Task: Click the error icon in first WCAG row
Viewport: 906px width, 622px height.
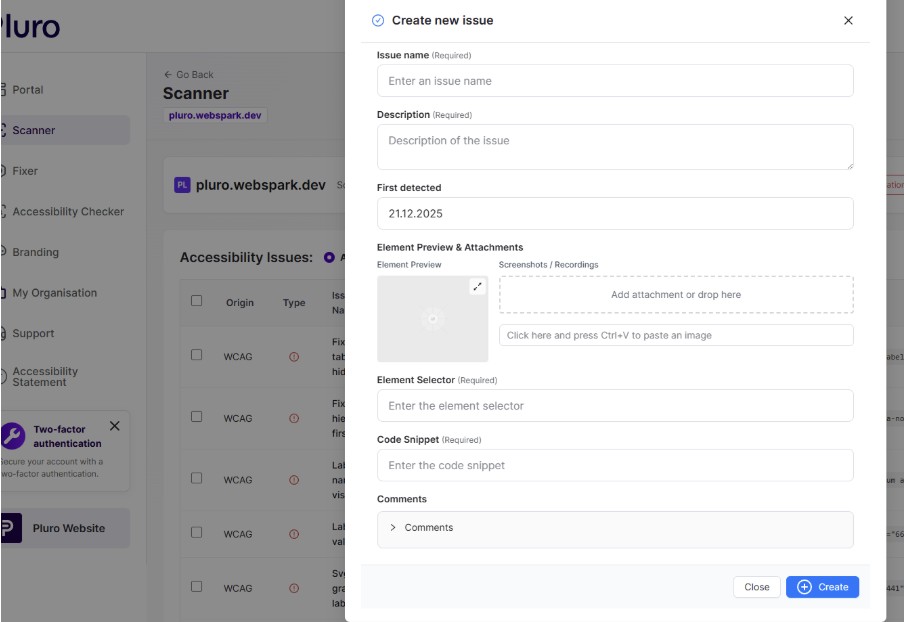Action: point(294,356)
